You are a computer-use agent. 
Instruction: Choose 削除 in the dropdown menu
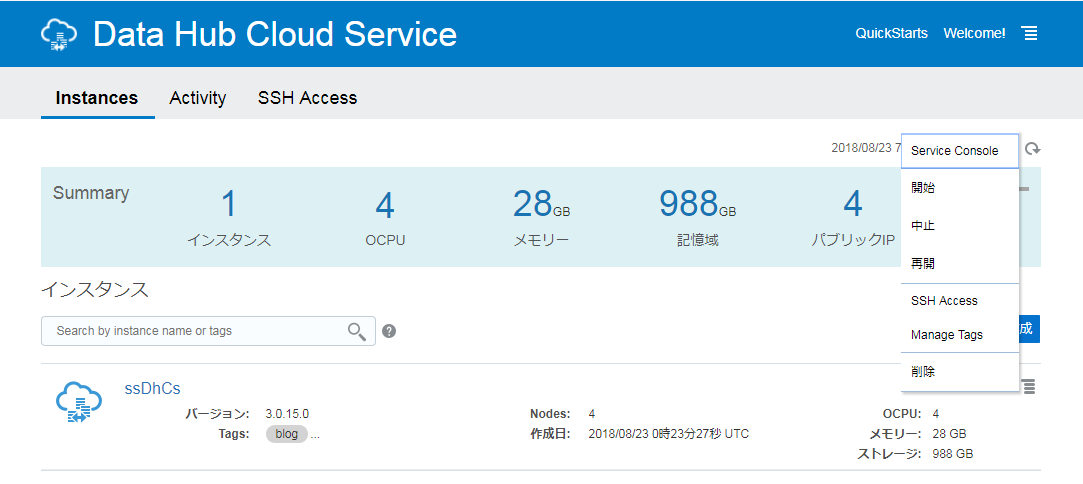pyautogui.click(x=960, y=372)
